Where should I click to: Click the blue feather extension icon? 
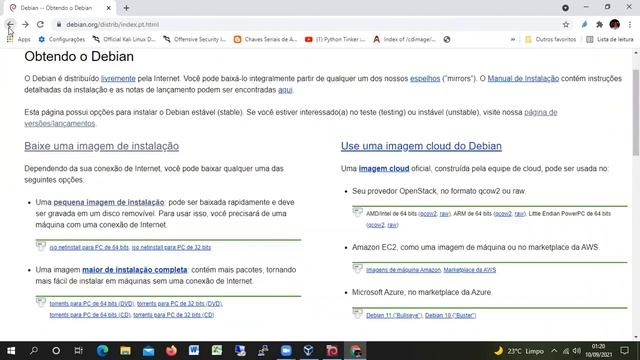pos(584,24)
